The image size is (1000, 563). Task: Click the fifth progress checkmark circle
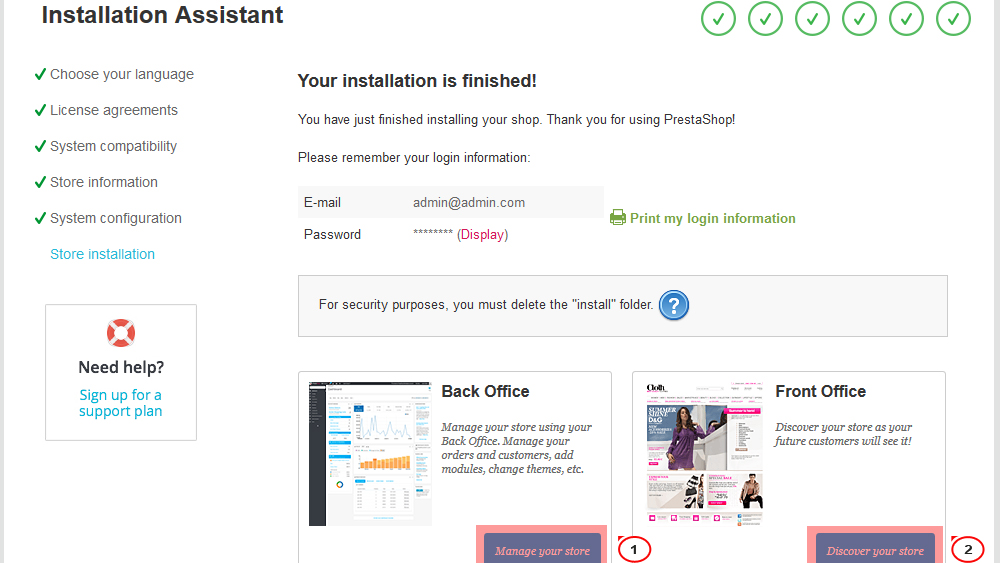point(906,19)
